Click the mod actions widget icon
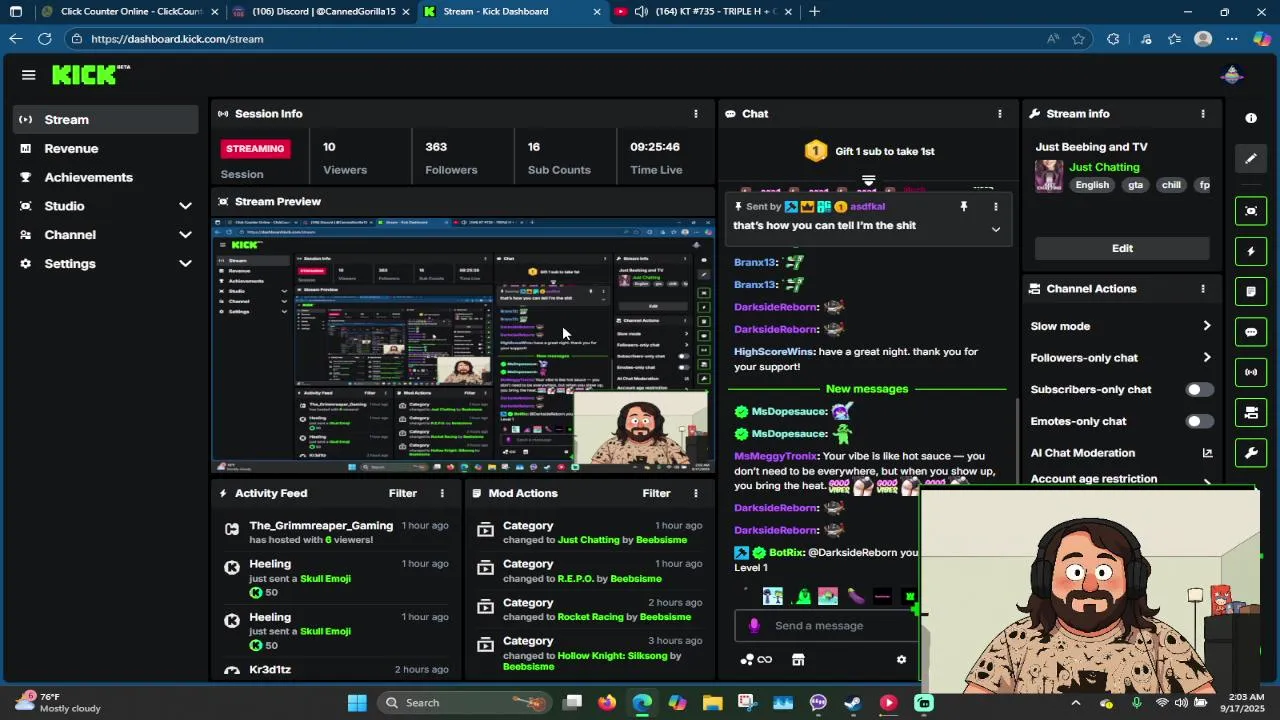Screen dimensions: 1280x720 pyautogui.click(x=1251, y=412)
